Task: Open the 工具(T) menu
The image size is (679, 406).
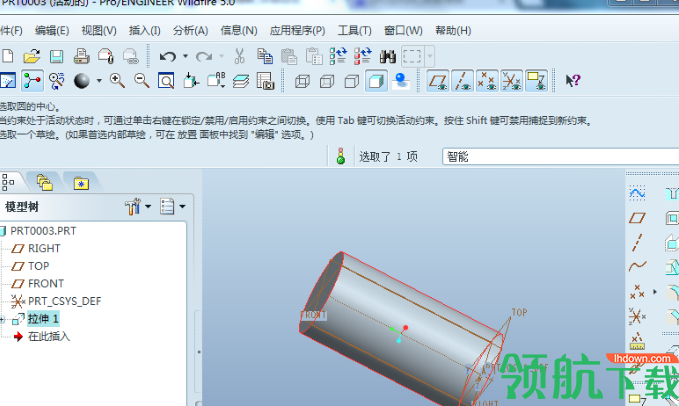Action: tap(355, 30)
